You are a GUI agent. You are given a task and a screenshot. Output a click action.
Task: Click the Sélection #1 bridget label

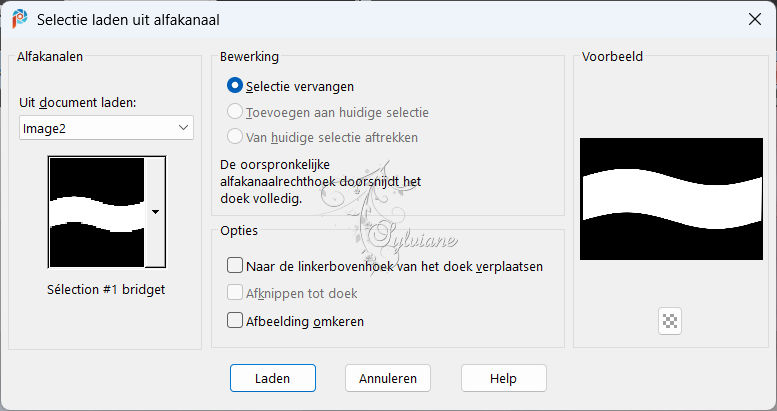[106, 290]
